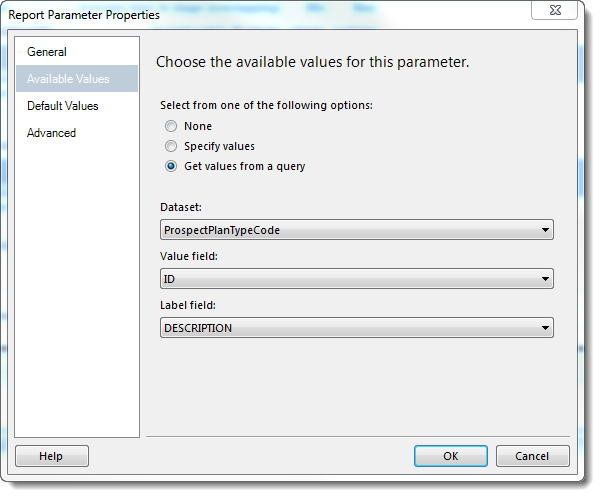The width and height of the screenshot is (600, 497).
Task: Click the ProspectPlanTypeCode dataset combo box
Action: (357, 230)
